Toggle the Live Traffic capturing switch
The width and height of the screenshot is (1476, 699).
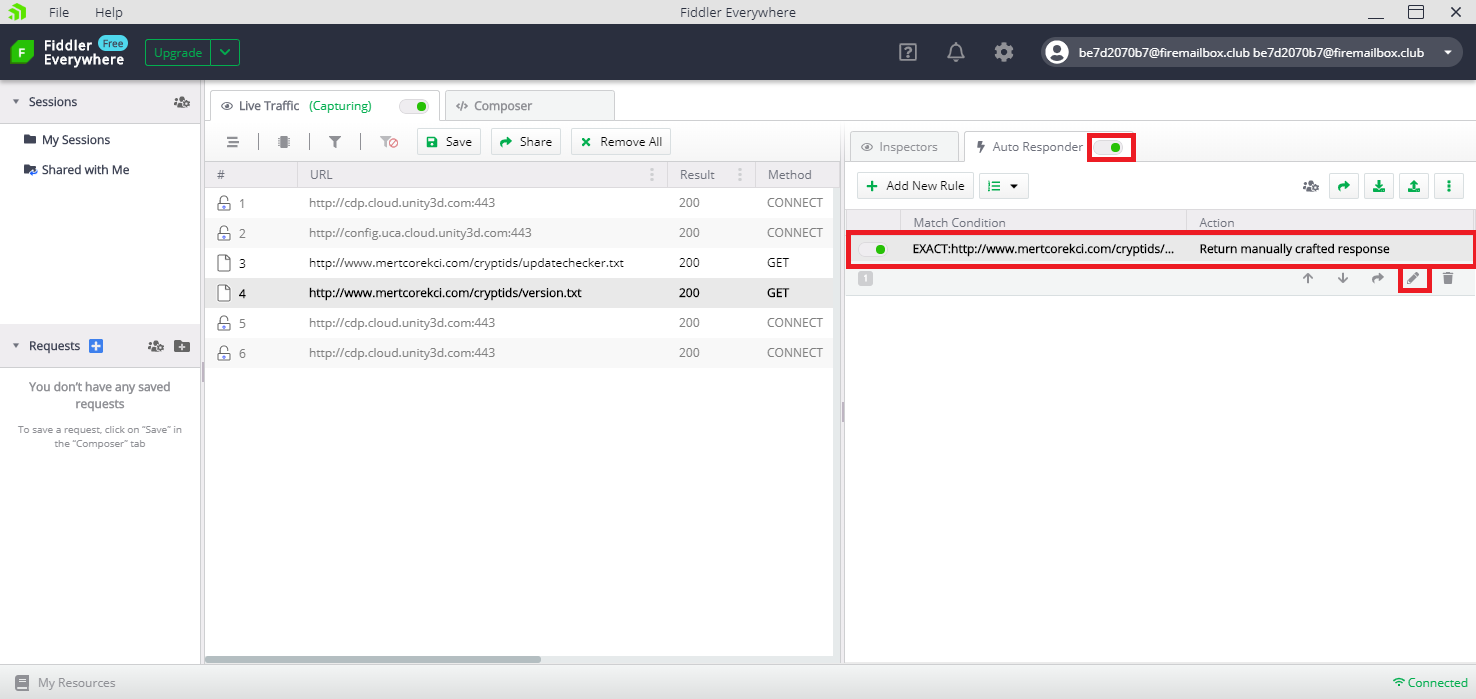(x=414, y=106)
